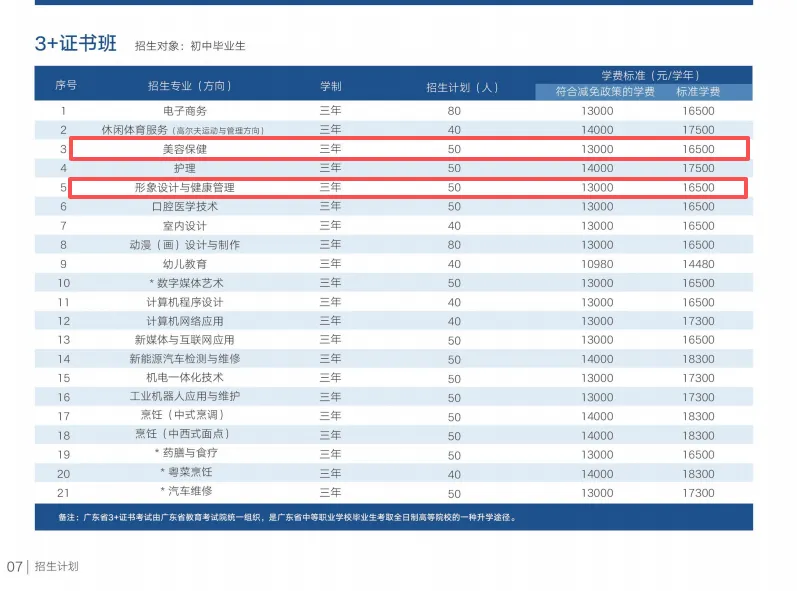Select the '粤菜烹饪' major cell

186,472
